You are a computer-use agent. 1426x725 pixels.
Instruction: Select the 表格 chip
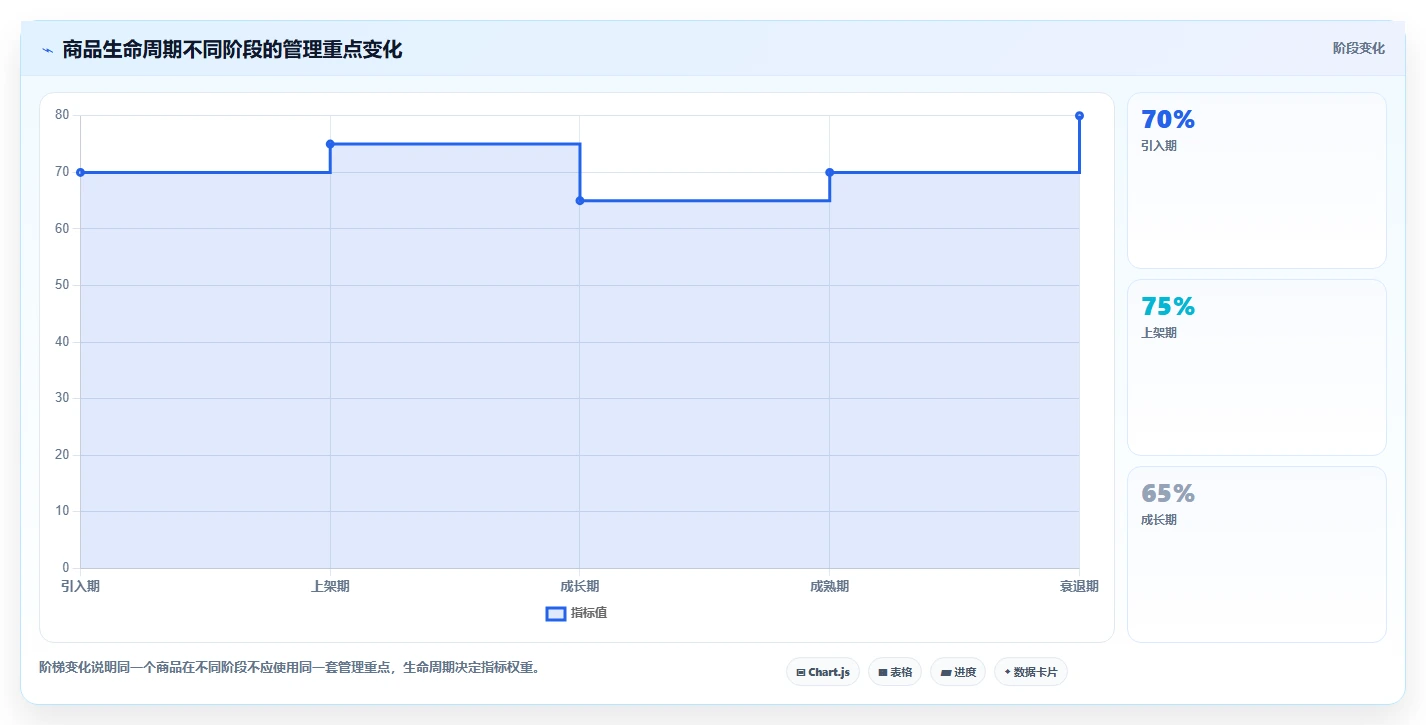point(895,672)
